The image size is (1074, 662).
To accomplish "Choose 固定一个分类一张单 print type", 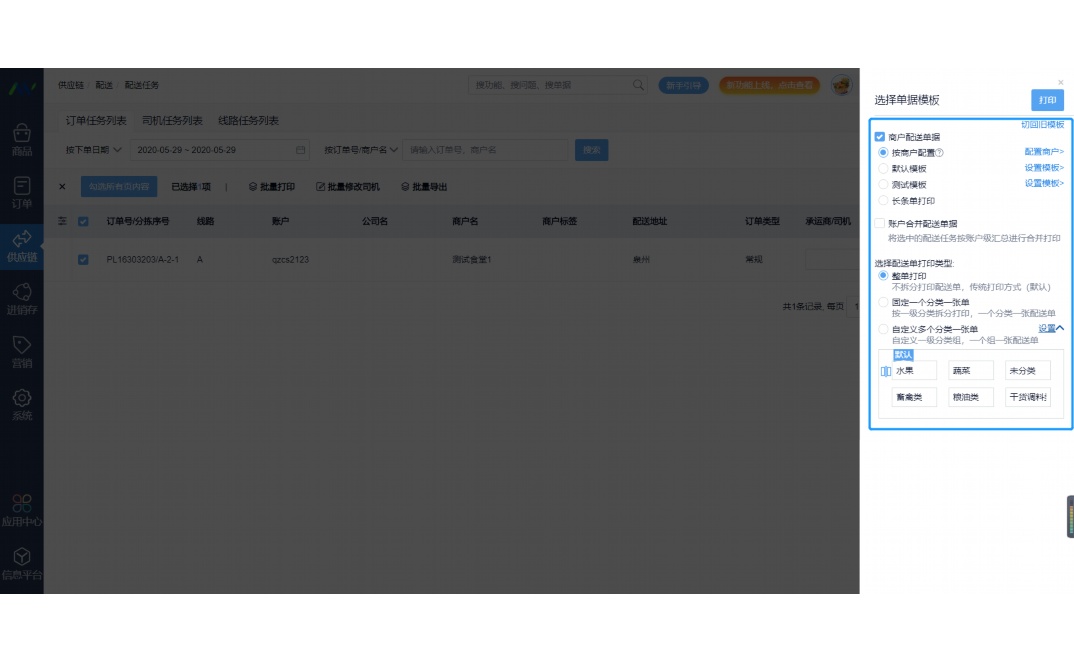I will 883,302.
